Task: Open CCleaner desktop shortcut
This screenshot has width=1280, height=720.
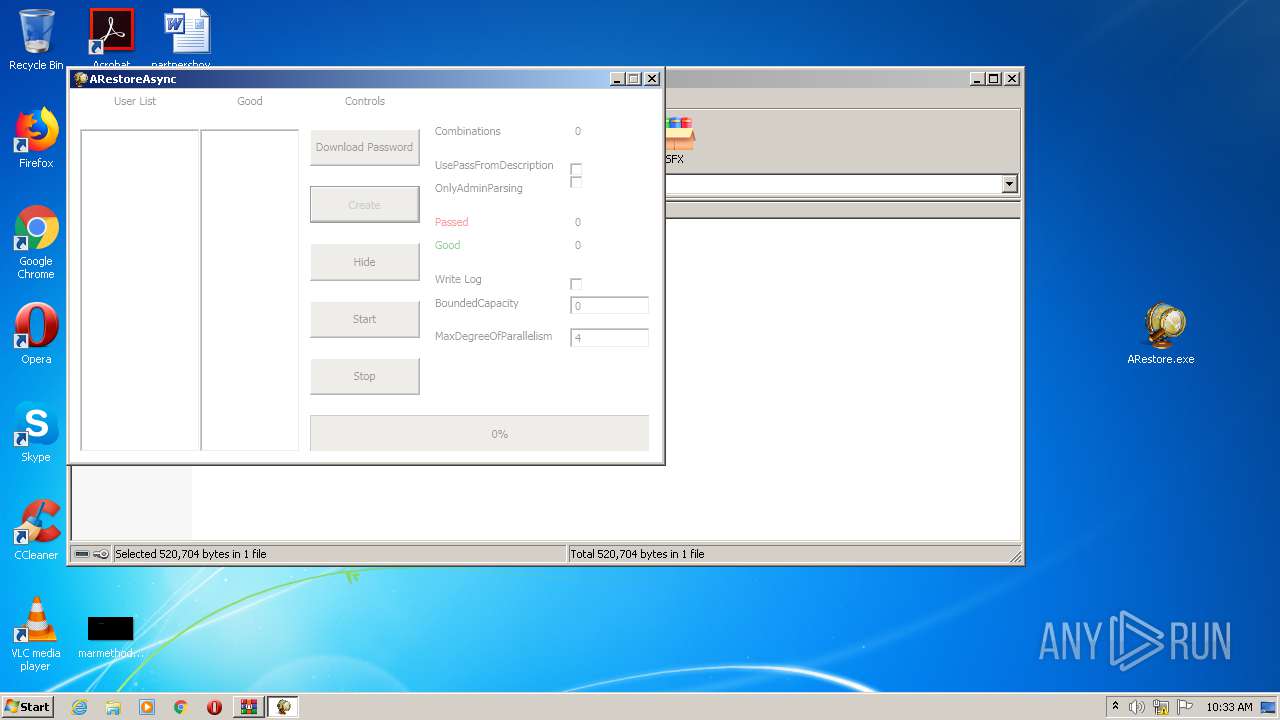Action: tap(36, 530)
